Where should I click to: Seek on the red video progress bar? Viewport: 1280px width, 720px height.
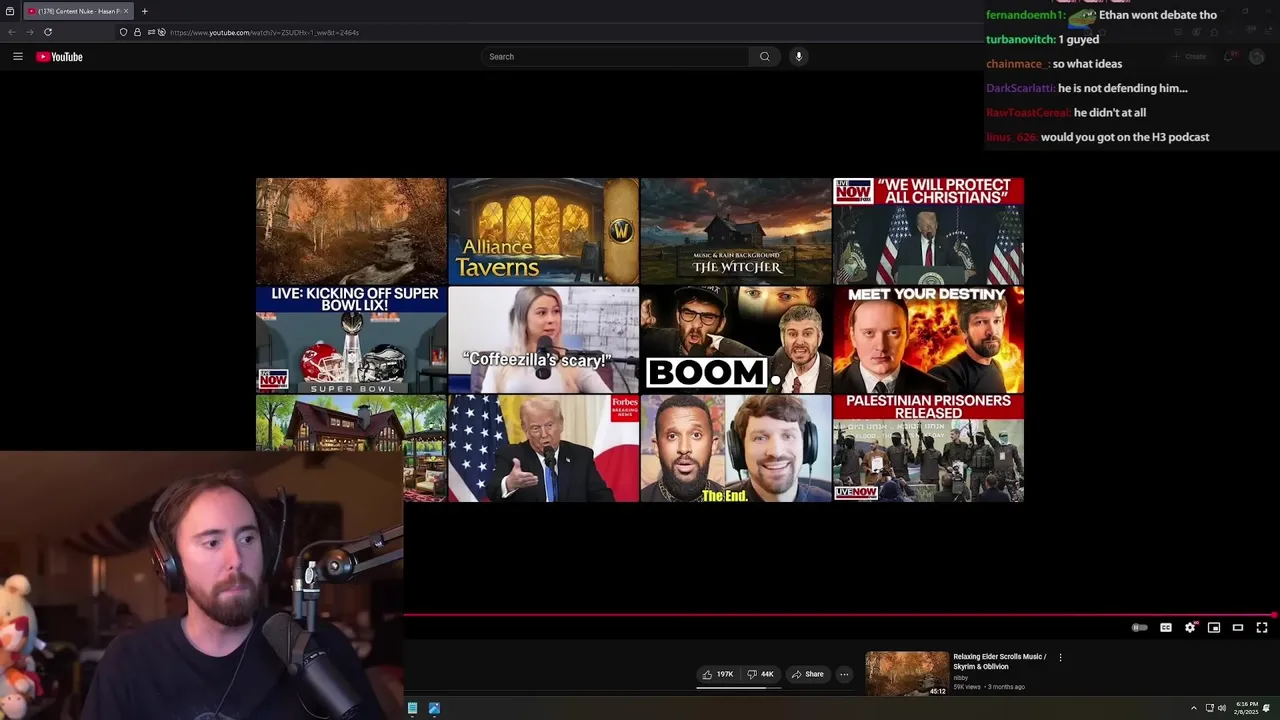(840, 616)
